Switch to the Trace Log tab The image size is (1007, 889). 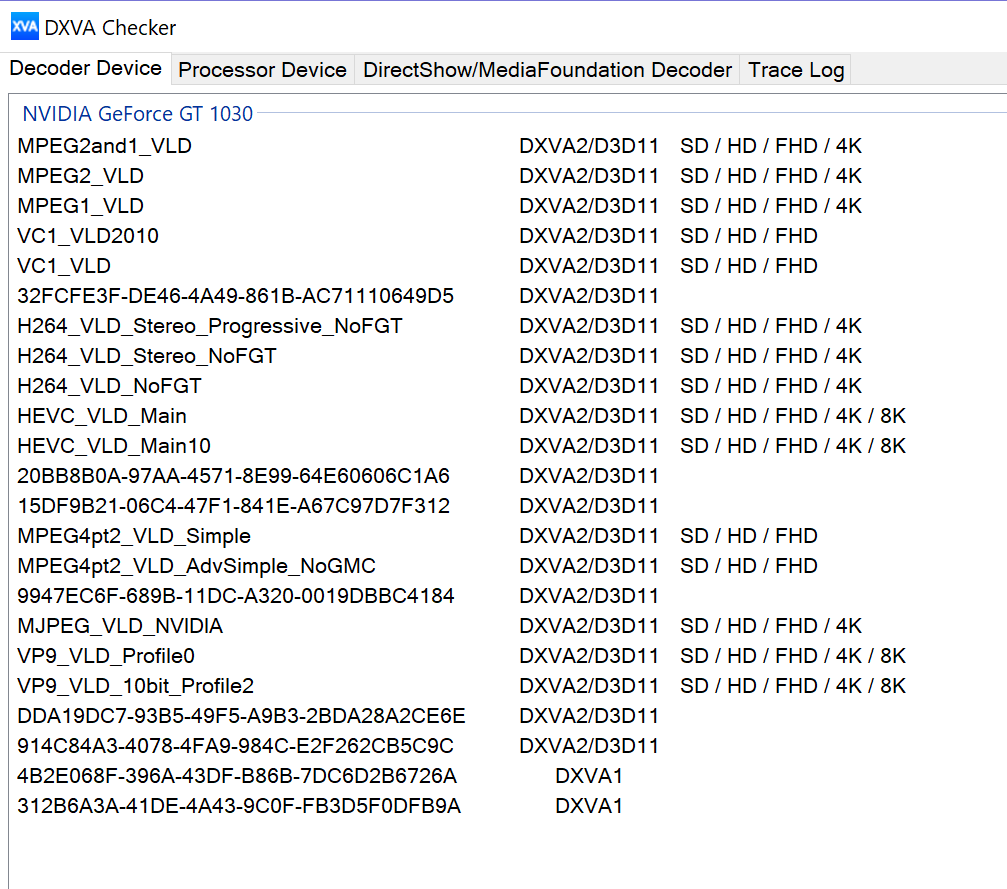point(796,69)
